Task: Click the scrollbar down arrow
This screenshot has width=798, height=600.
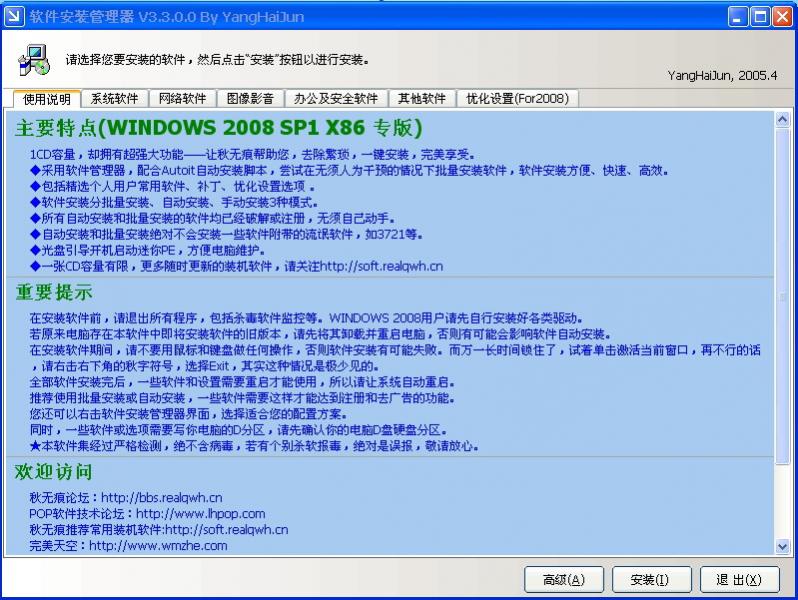Action: (x=782, y=547)
